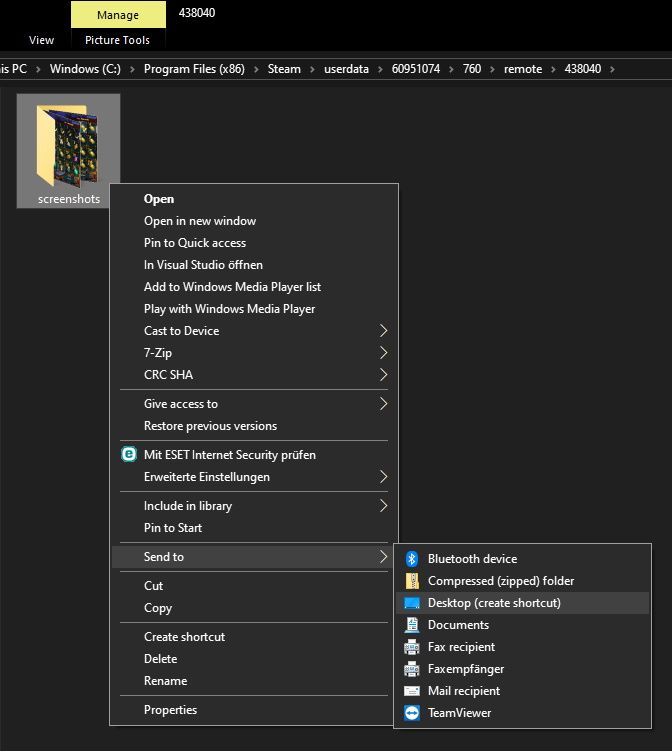The width and height of the screenshot is (672, 751).
Task: Expand the Cast to Device submenu arrow
Action: (383, 330)
